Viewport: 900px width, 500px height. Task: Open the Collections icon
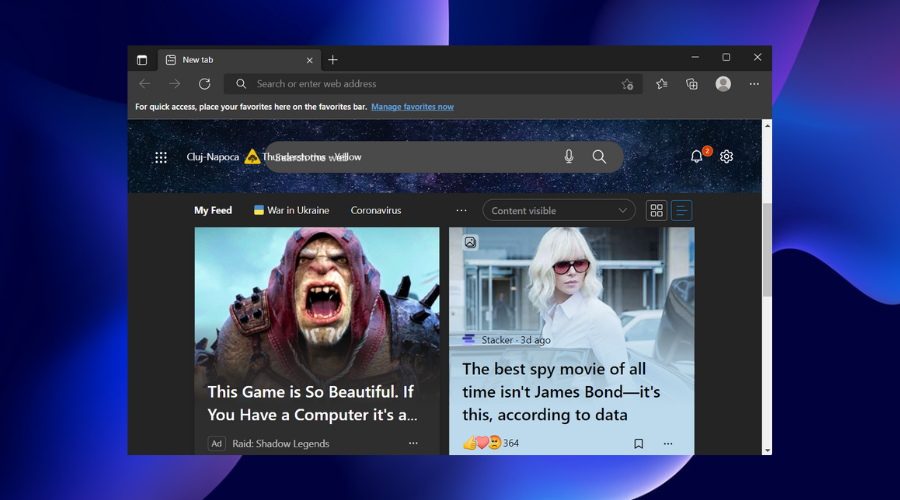pos(692,84)
